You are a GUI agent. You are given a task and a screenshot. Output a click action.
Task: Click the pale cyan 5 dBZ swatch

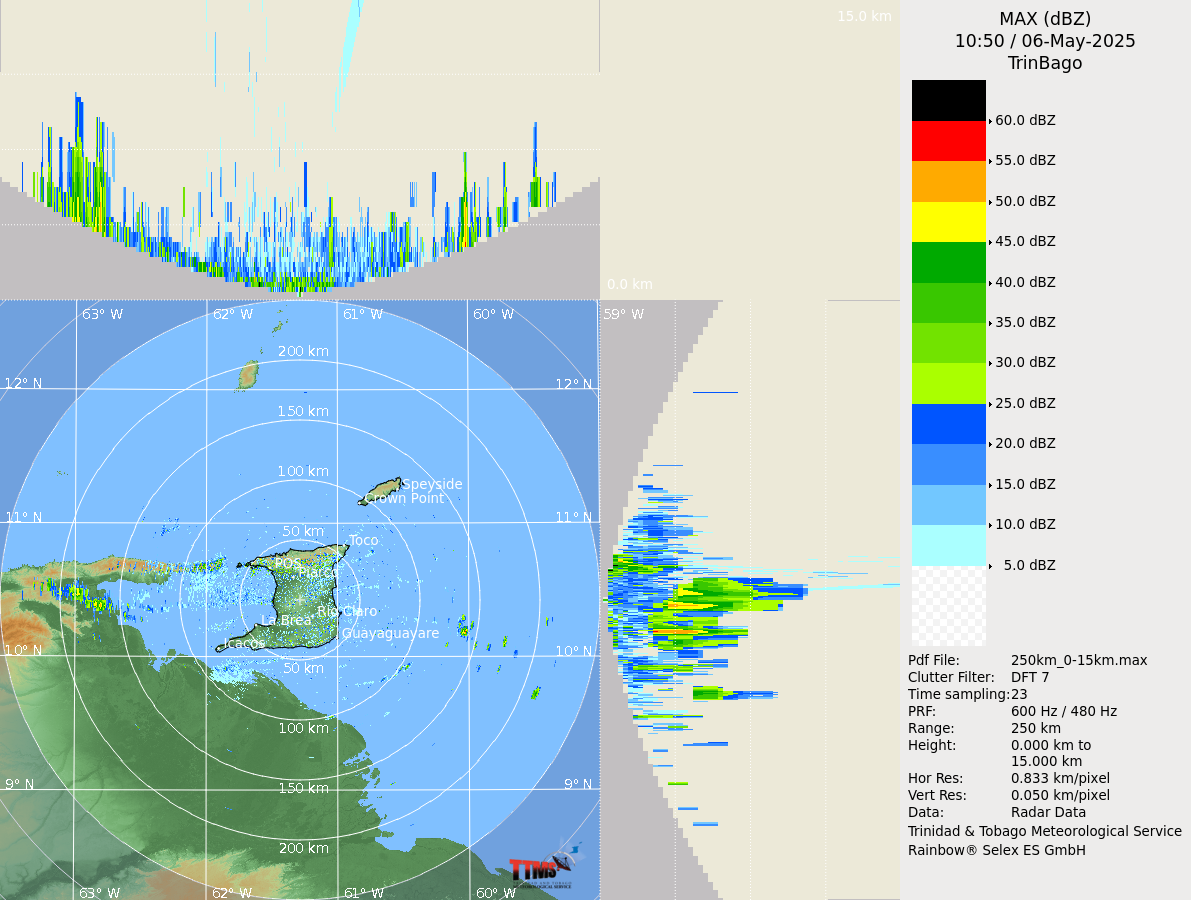949,545
